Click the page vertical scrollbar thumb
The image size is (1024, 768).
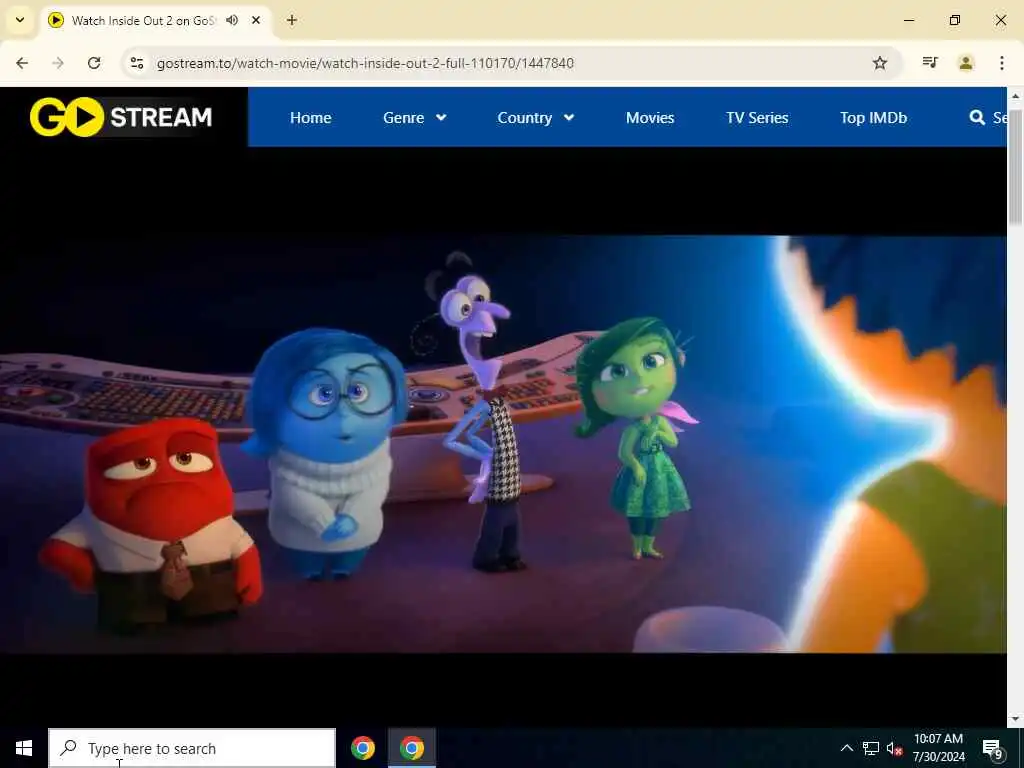tap(1016, 167)
